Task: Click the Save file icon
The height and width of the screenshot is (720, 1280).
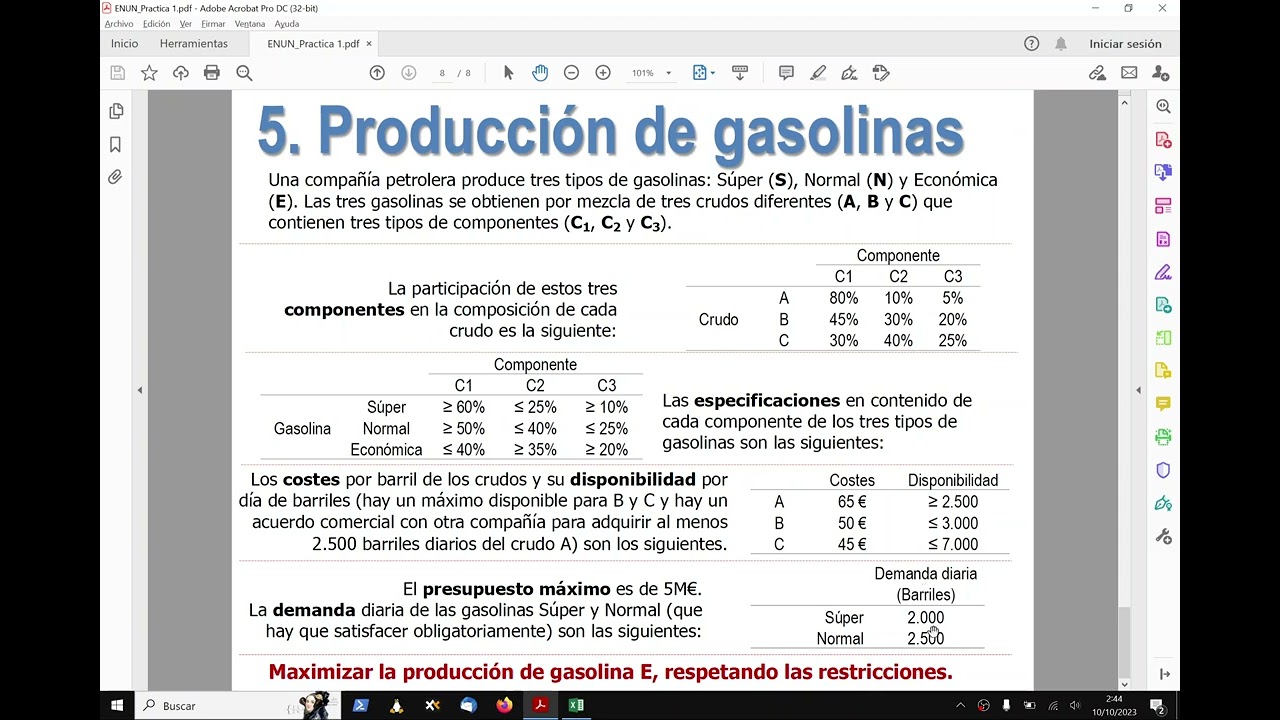Action: [x=117, y=73]
